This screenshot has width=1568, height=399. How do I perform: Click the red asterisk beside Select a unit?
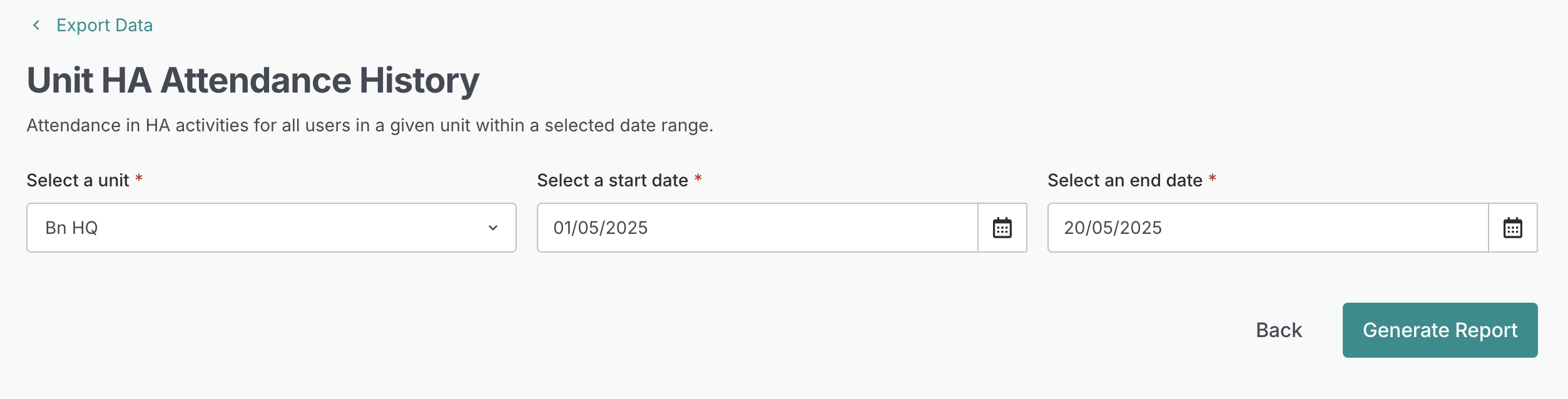(x=139, y=179)
